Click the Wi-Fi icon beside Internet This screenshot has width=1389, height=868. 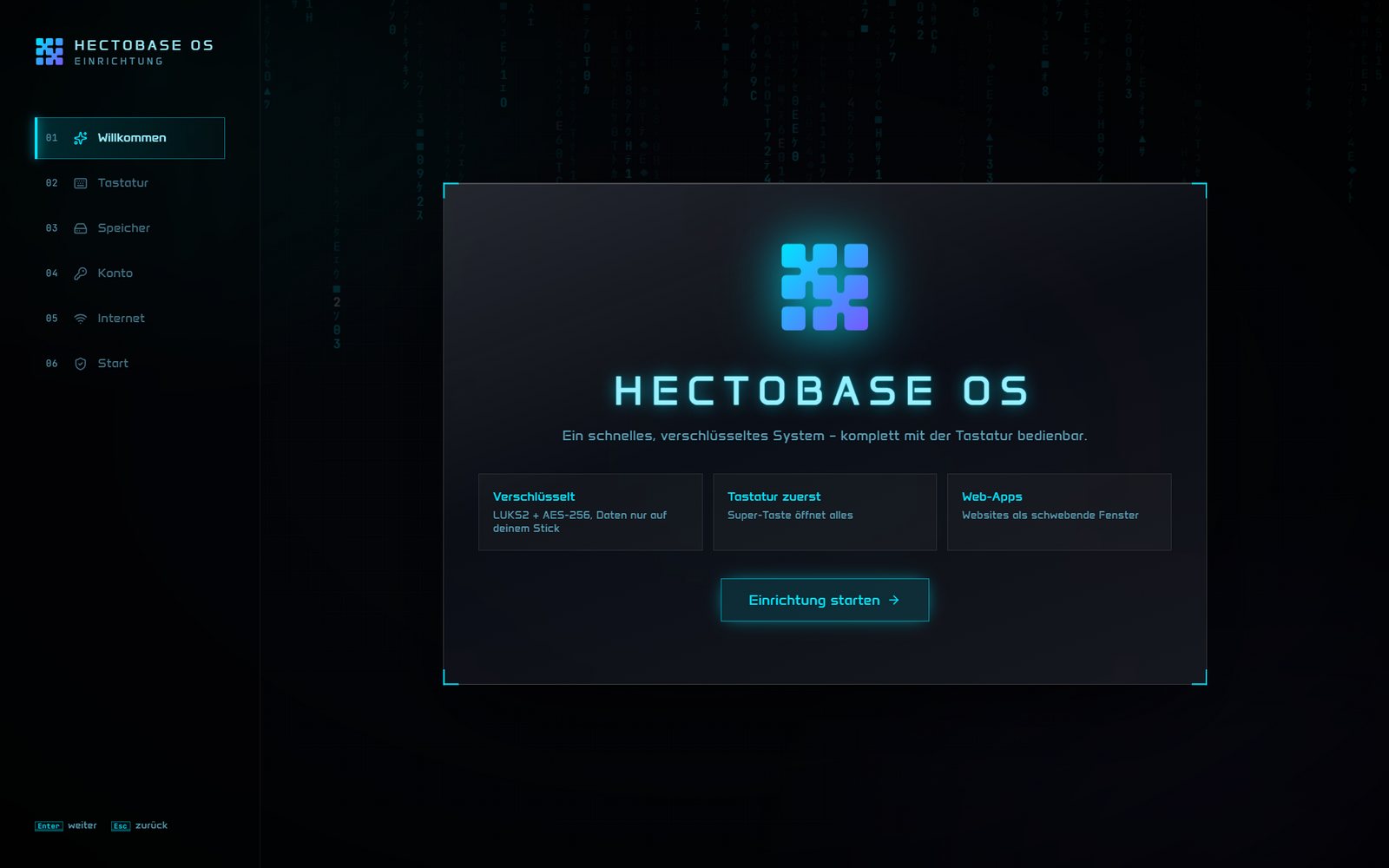pyautogui.click(x=81, y=319)
